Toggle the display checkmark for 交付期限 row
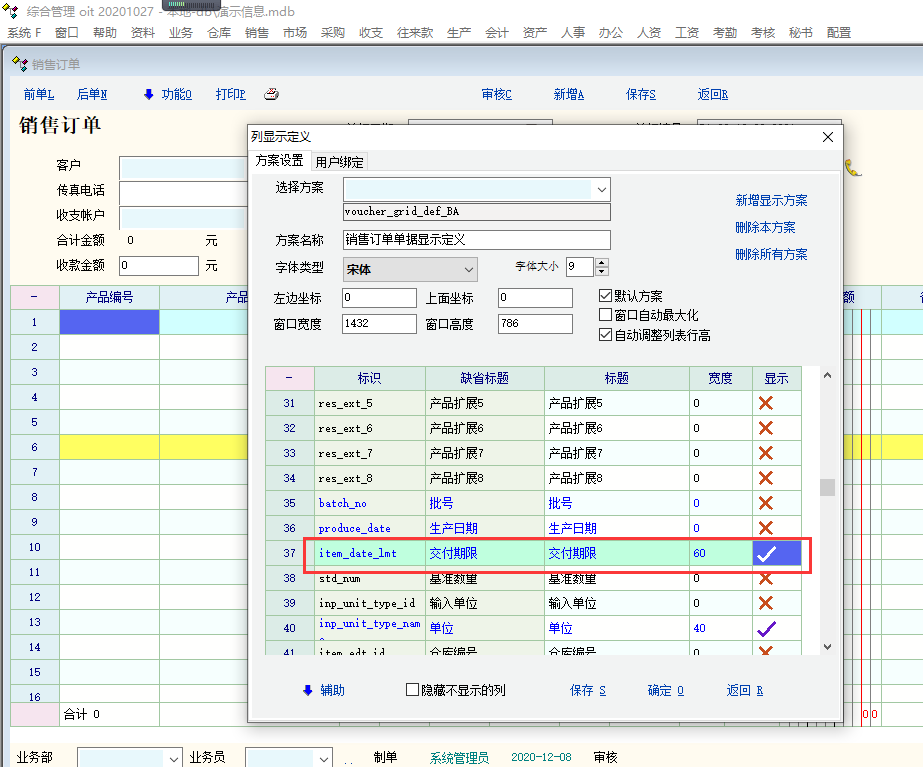This screenshot has height=767, width=923. [x=766, y=553]
